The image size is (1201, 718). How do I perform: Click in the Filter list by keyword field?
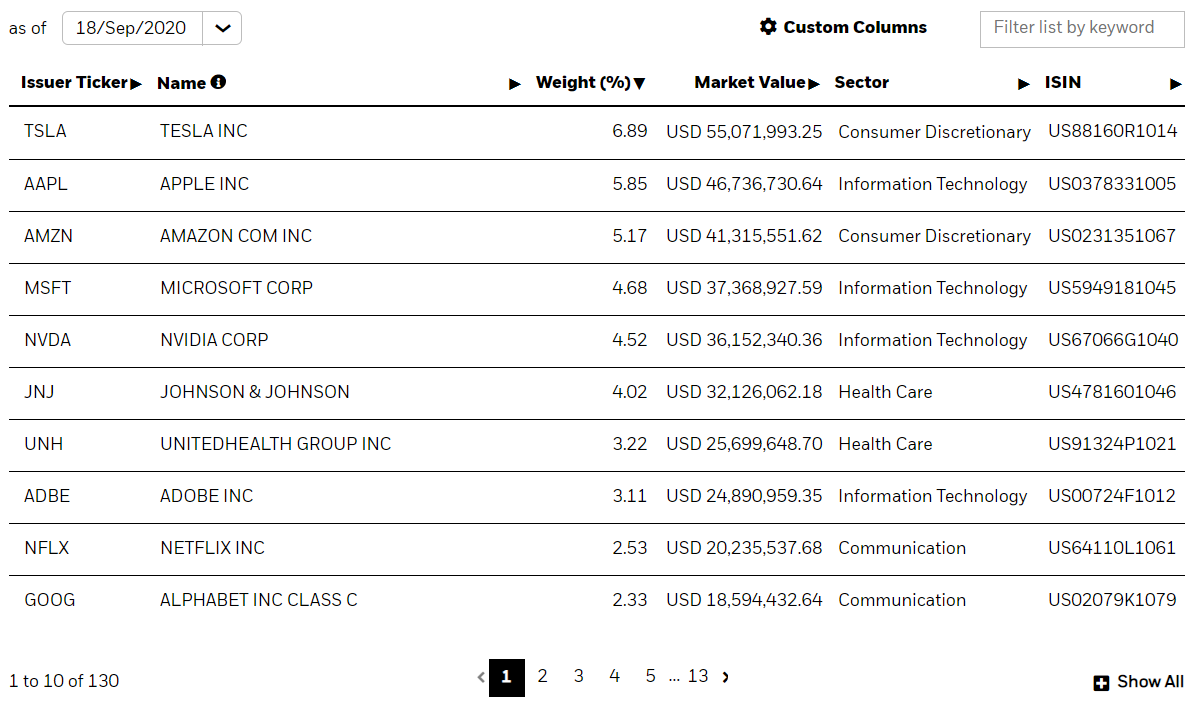coord(1082,29)
